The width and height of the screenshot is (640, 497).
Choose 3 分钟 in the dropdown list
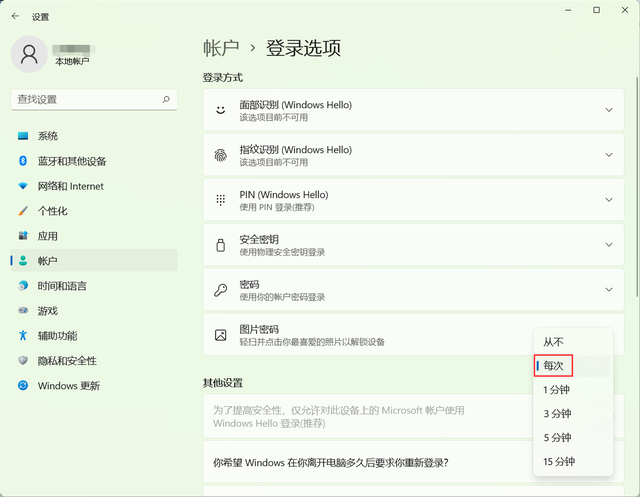(573, 414)
